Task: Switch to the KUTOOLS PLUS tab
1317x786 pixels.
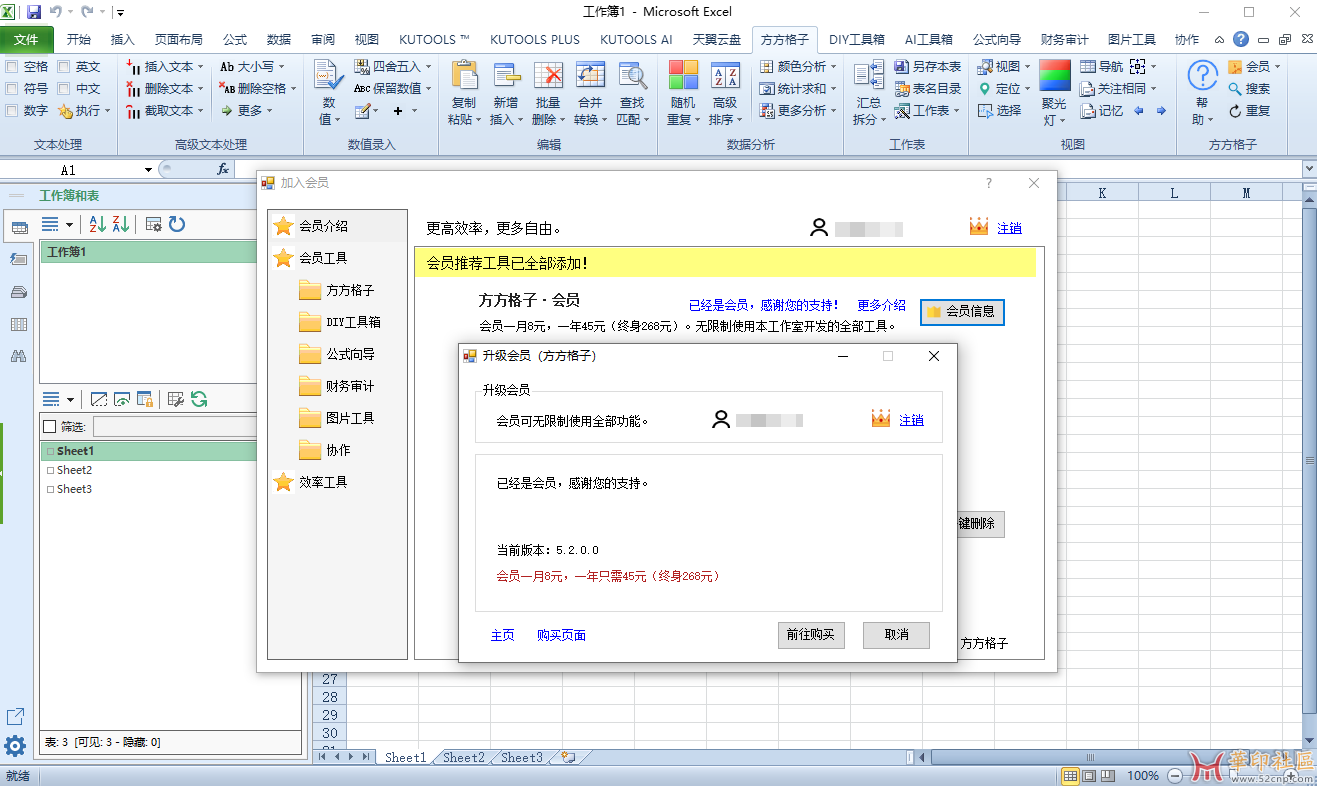Action: [x=534, y=40]
